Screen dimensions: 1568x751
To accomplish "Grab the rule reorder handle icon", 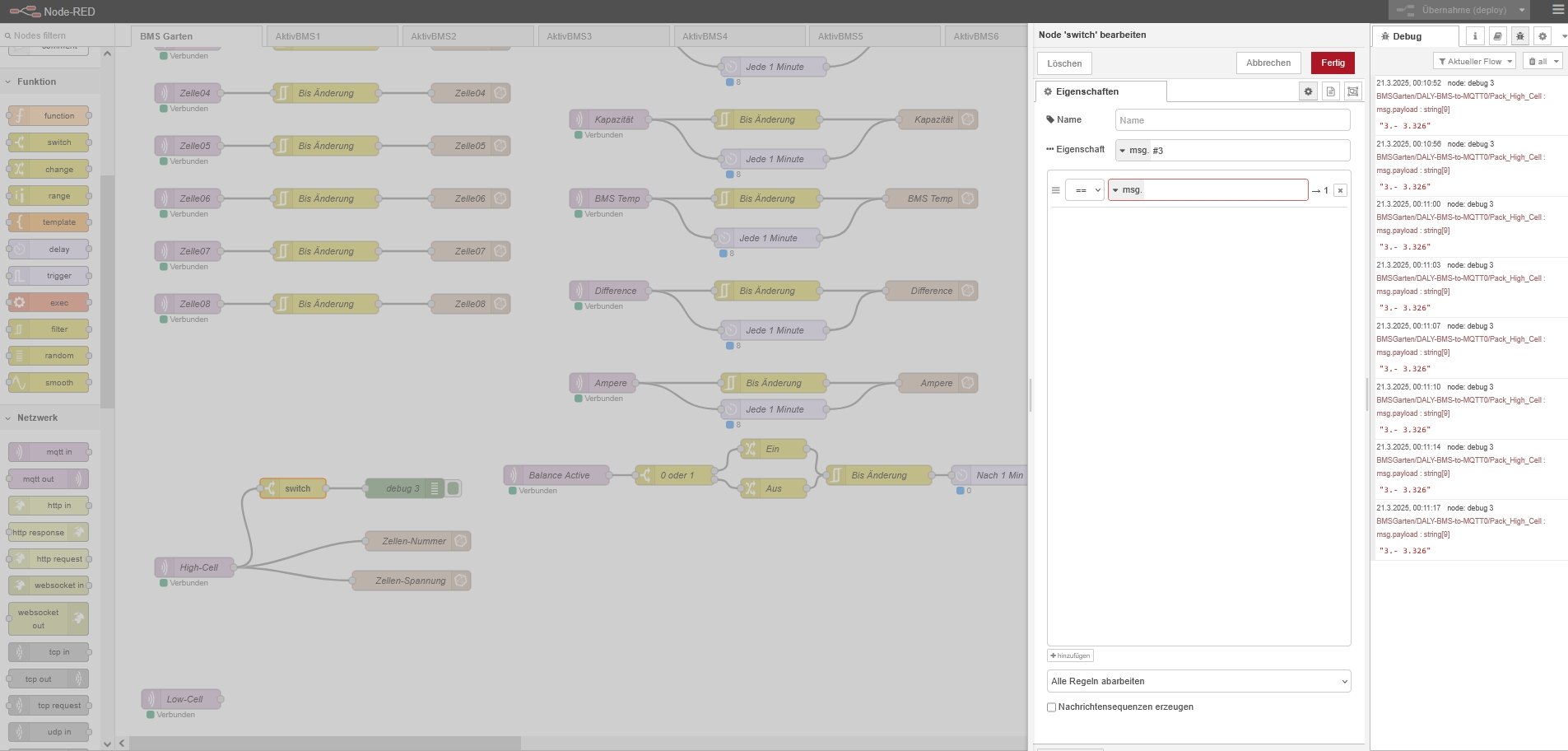I will (x=1055, y=190).
